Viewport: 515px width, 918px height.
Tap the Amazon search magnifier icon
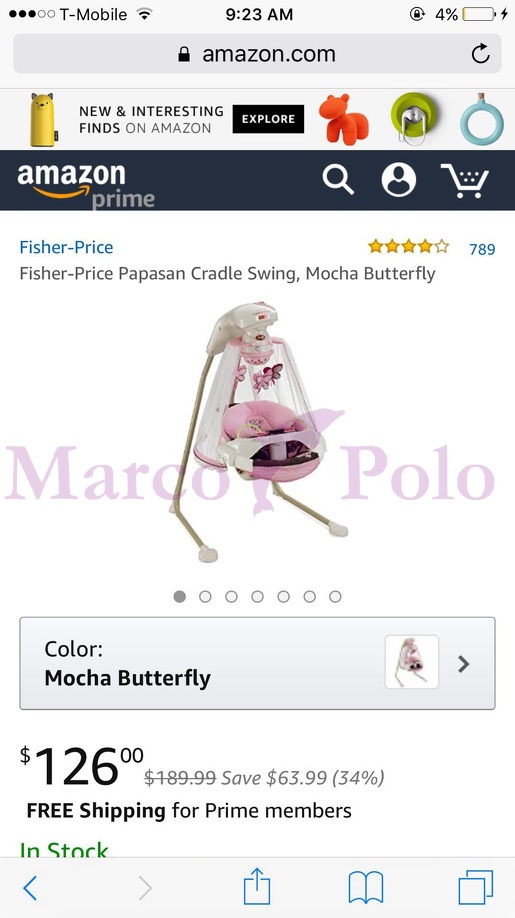coord(338,179)
